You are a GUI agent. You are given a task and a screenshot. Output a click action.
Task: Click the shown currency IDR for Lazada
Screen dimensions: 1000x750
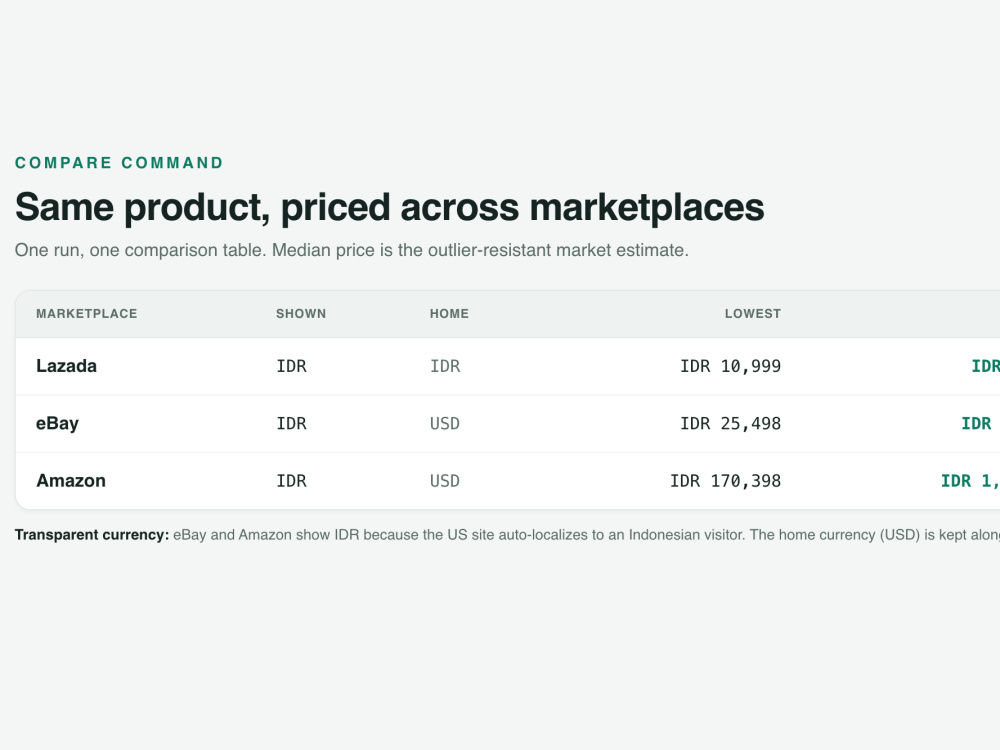point(291,366)
